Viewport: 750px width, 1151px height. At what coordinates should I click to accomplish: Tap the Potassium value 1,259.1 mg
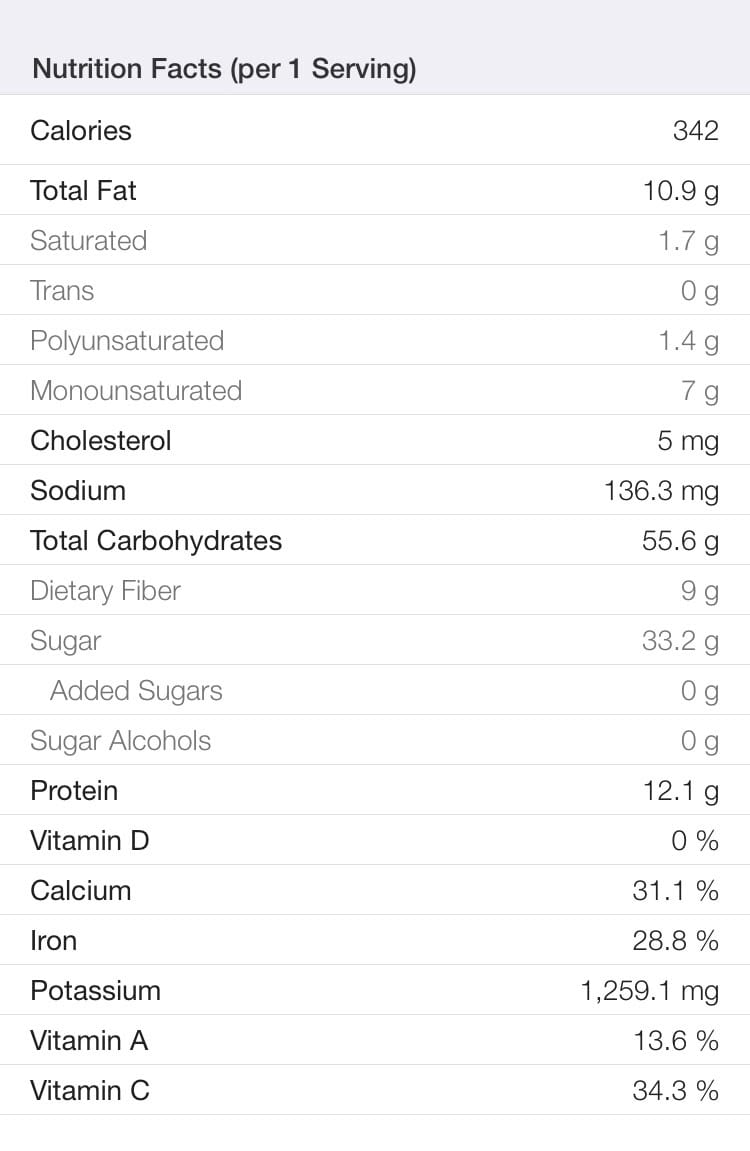tap(649, 991)
